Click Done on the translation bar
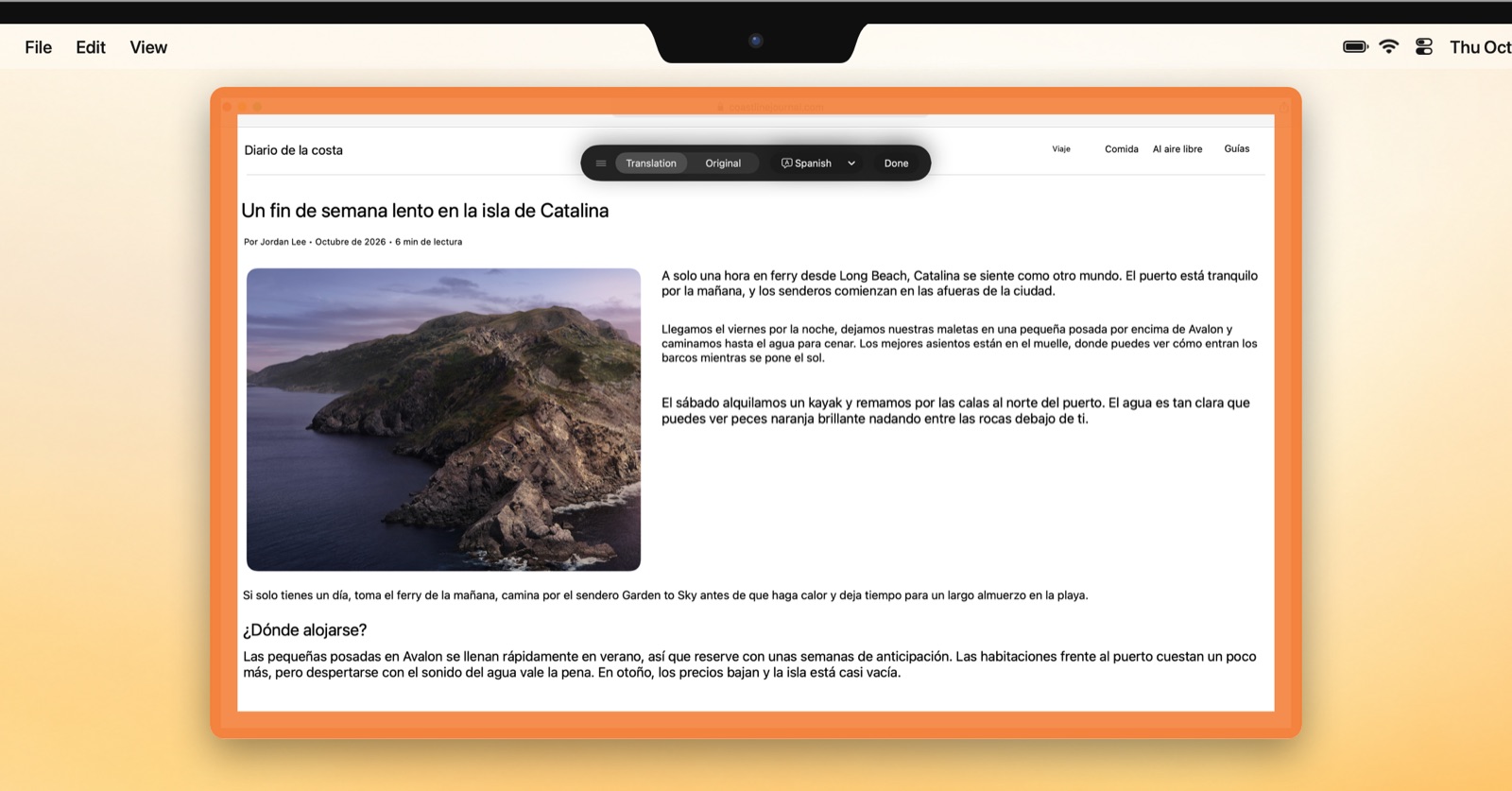1512x791 pixels. 896,163
